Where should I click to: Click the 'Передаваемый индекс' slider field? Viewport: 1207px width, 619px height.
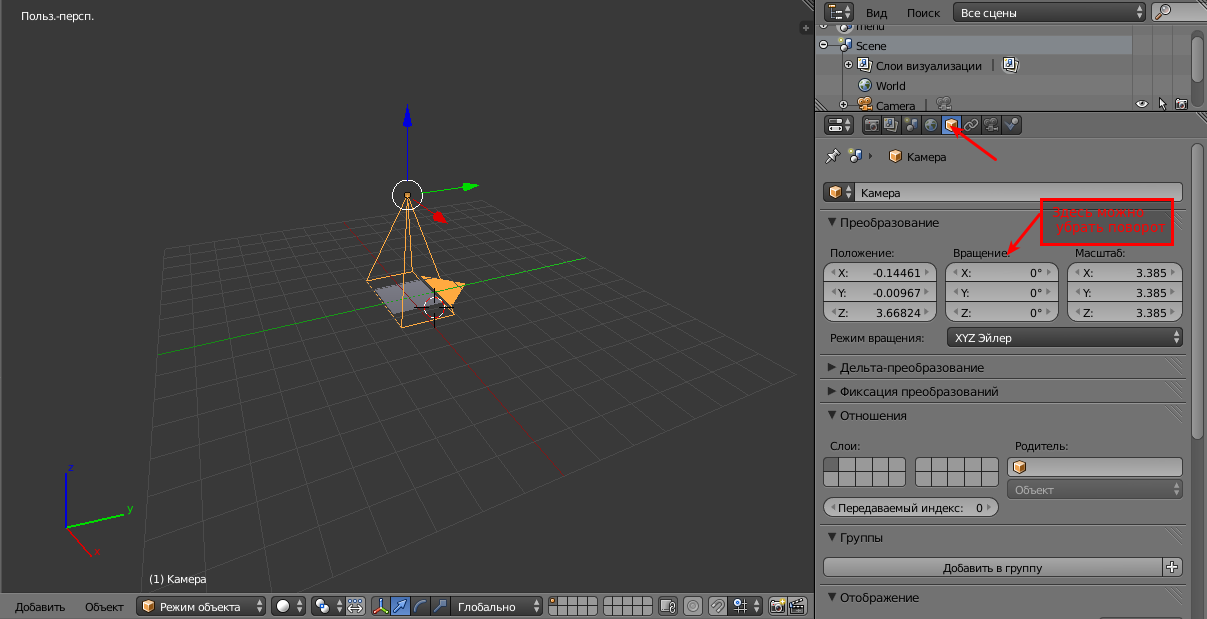click(x=910, y=508)
